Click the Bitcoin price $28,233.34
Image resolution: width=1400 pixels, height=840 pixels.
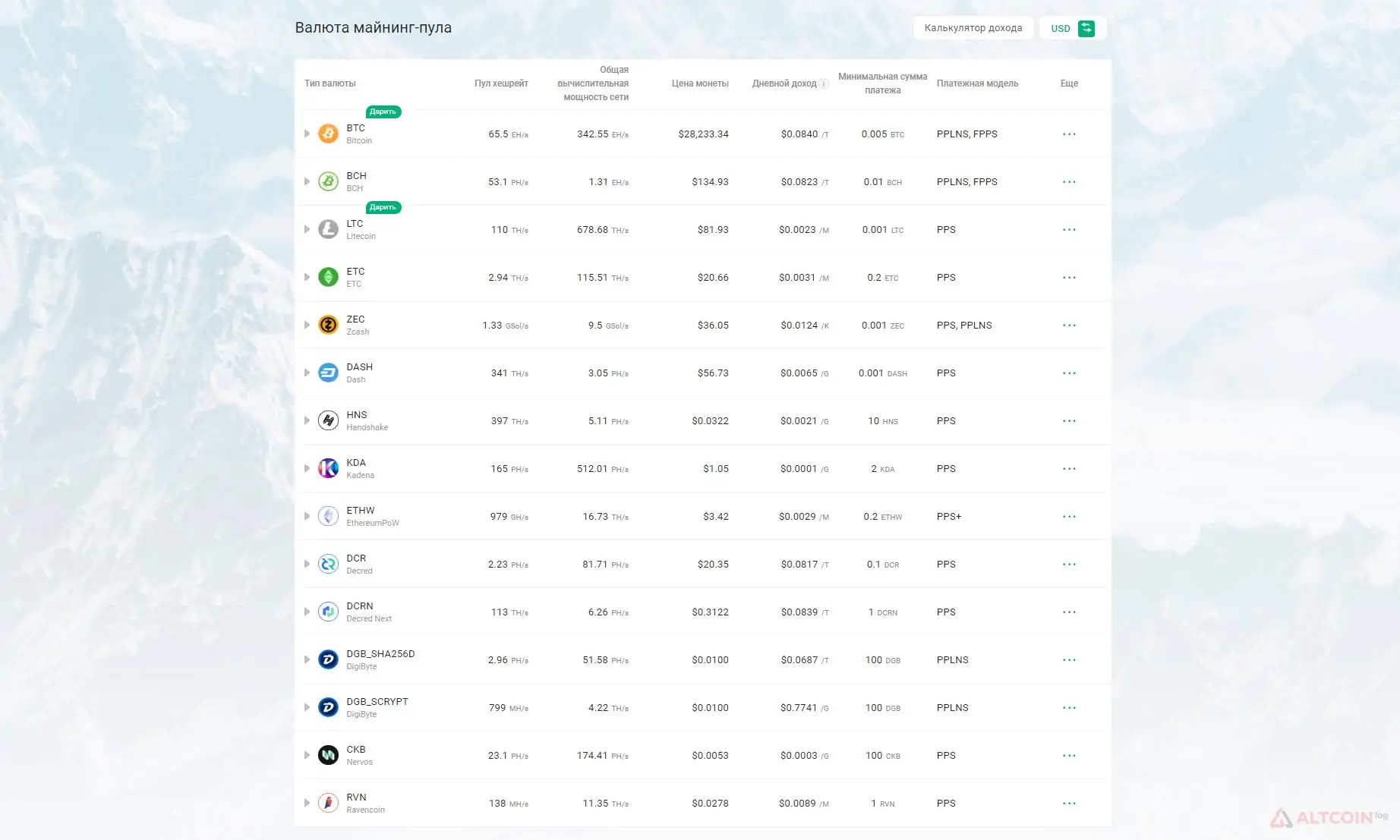click(x=703, y=134)
